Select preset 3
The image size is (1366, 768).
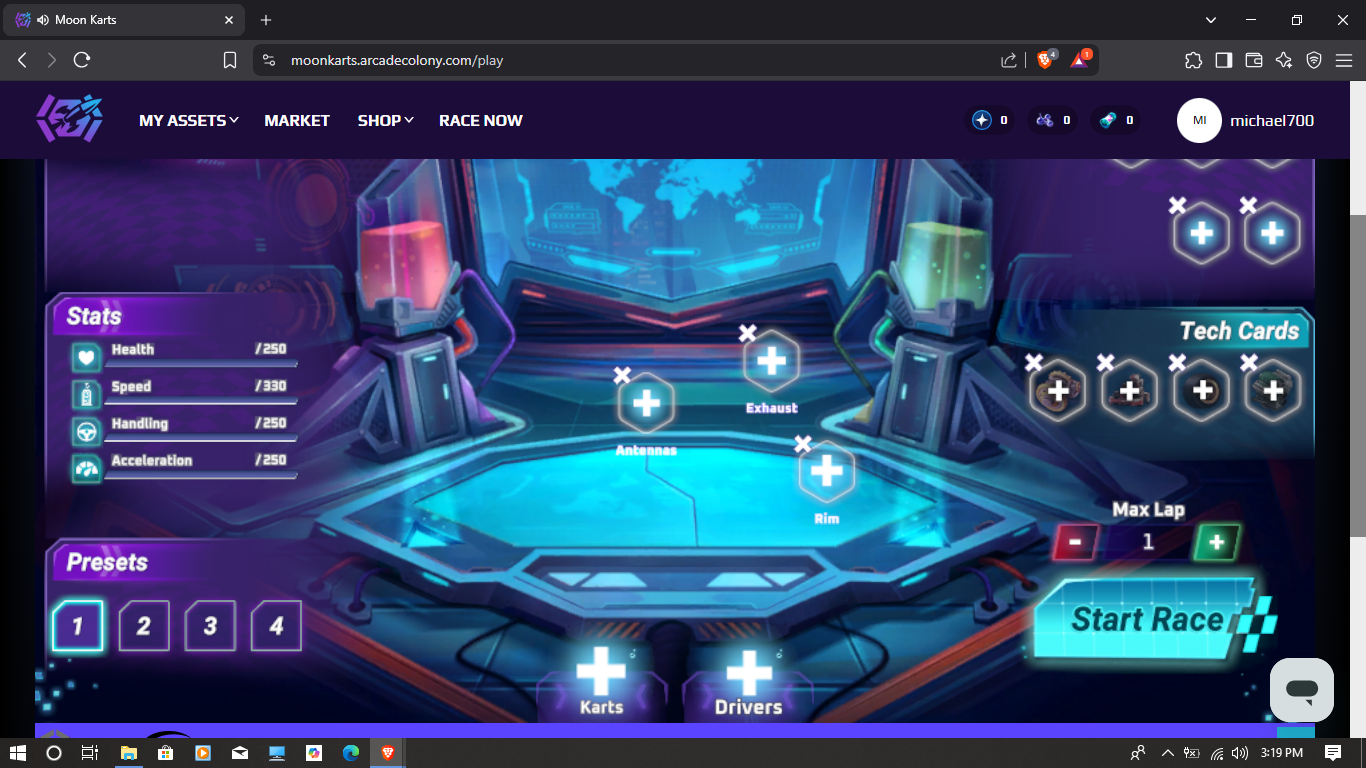[x=210, y=626]
